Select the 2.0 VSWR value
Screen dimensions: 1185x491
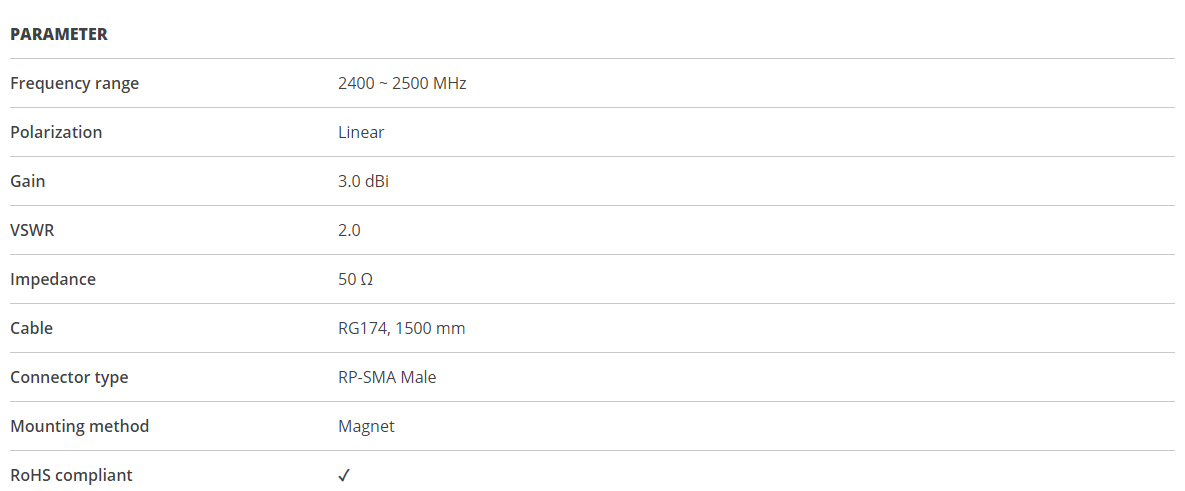click(x=349, y=230)
